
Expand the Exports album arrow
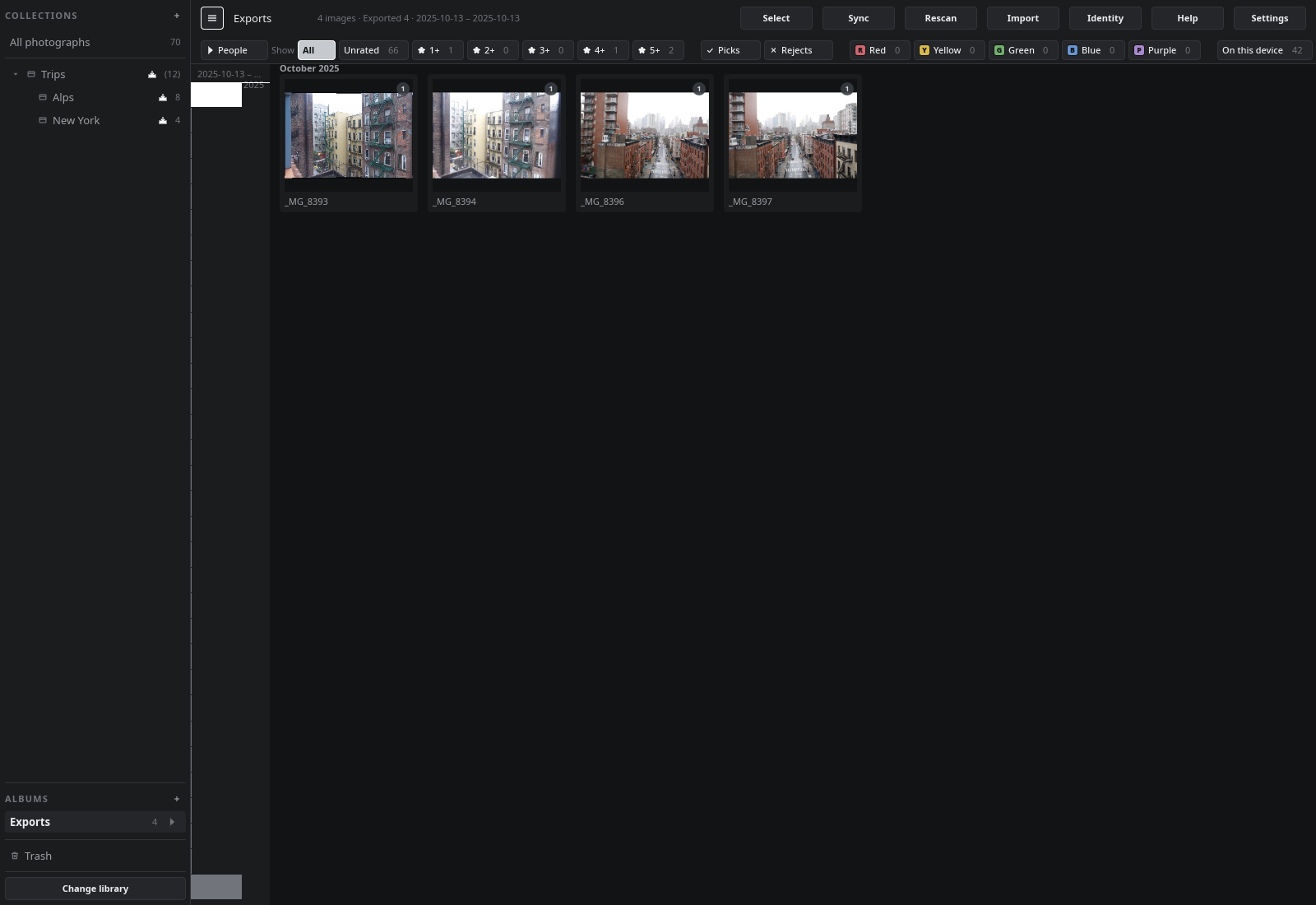pos(172,822)
